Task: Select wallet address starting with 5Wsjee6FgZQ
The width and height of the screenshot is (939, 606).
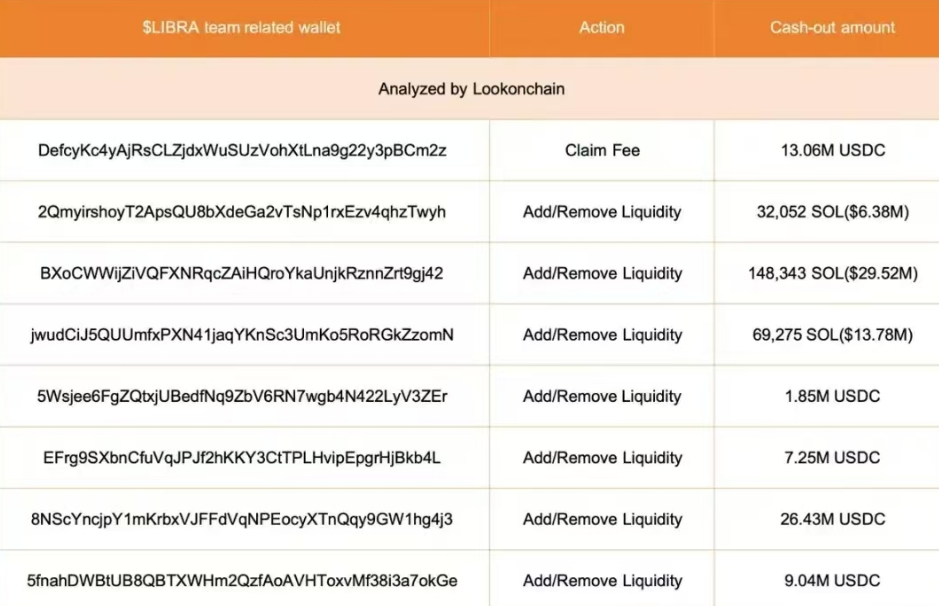Action: [x=242, y=396]
